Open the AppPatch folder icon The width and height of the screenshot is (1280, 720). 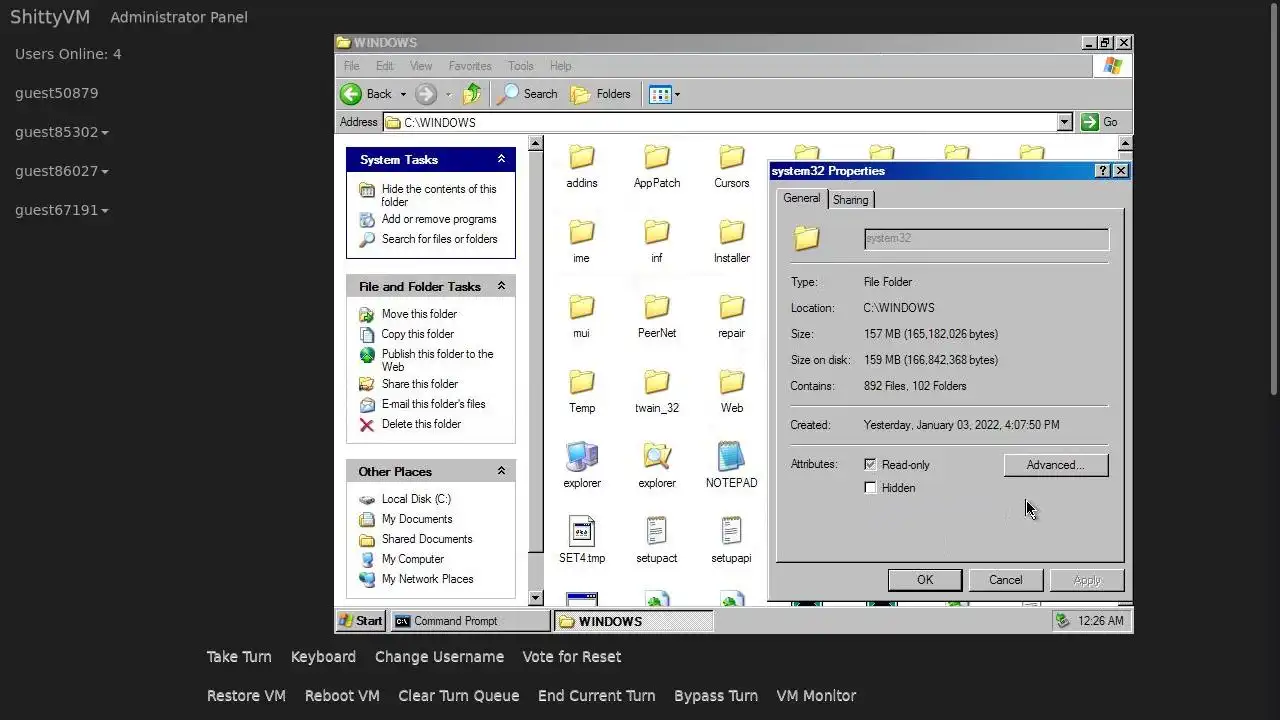656,157
